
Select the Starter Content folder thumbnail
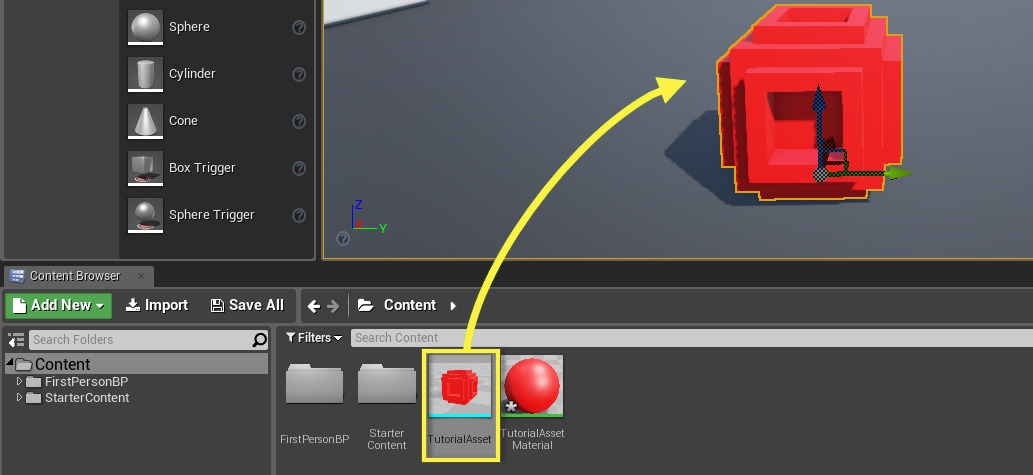tap(387, 385)
